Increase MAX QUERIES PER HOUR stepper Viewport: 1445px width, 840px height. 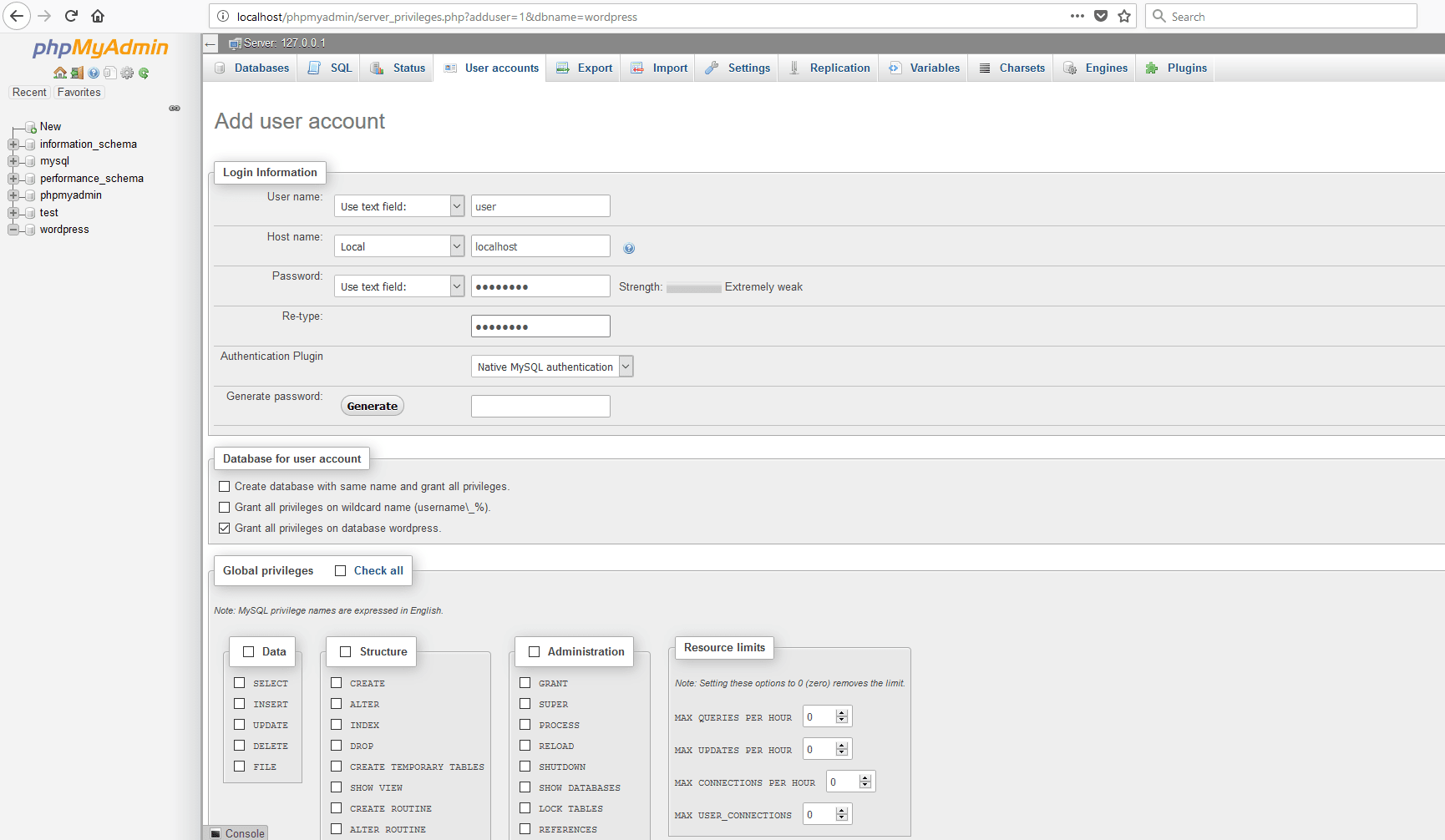point(842,713)
